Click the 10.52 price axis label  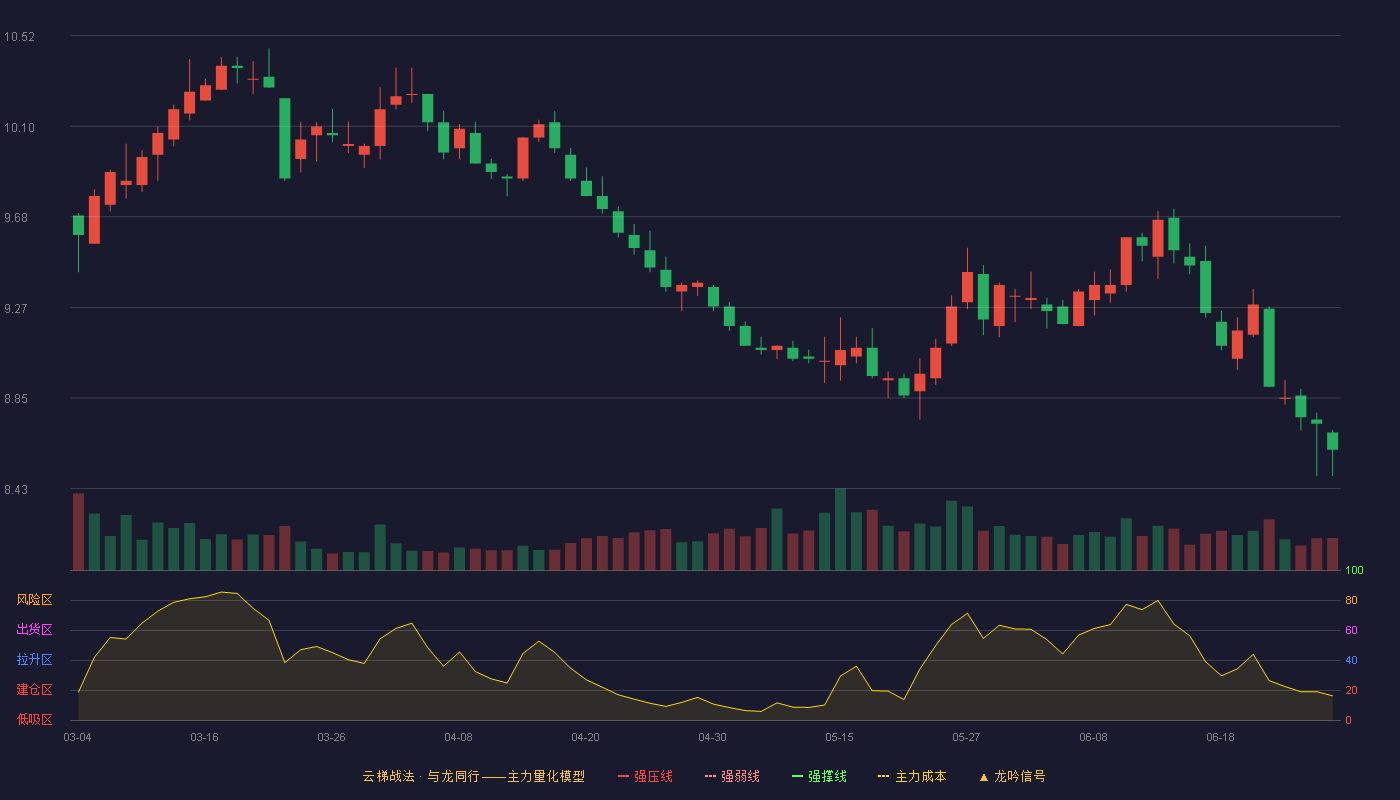point(19,37)
